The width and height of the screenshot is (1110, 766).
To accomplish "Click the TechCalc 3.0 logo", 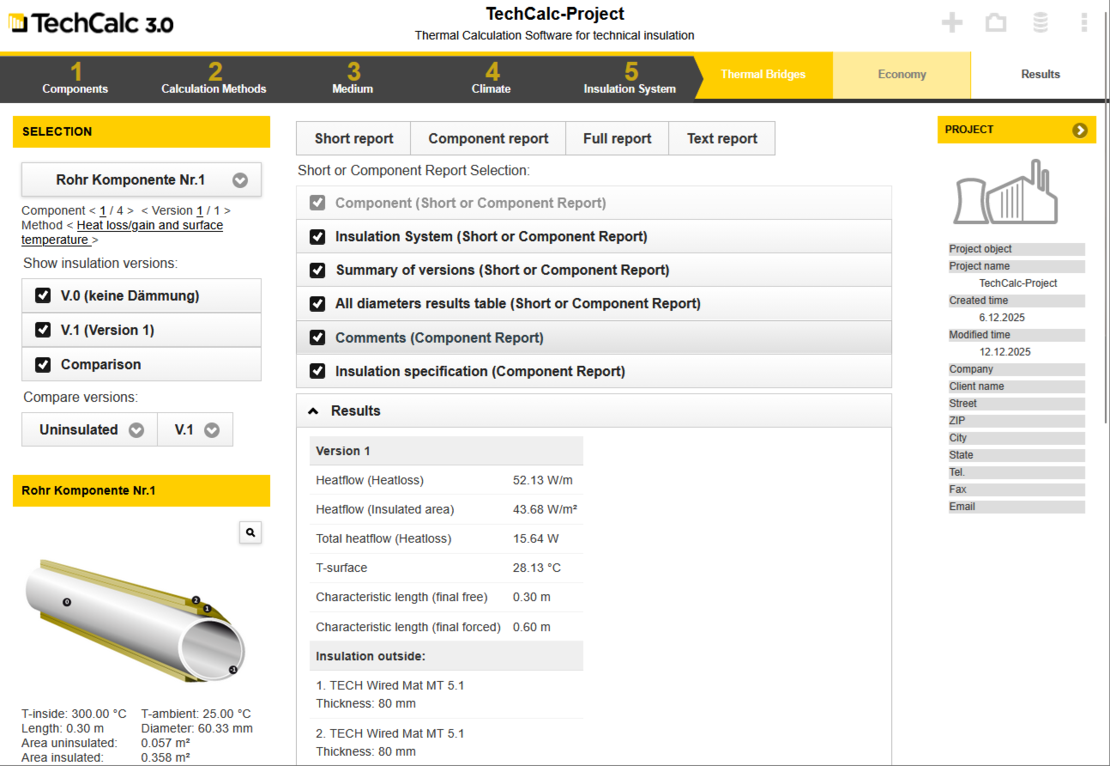I will (91, 23).
